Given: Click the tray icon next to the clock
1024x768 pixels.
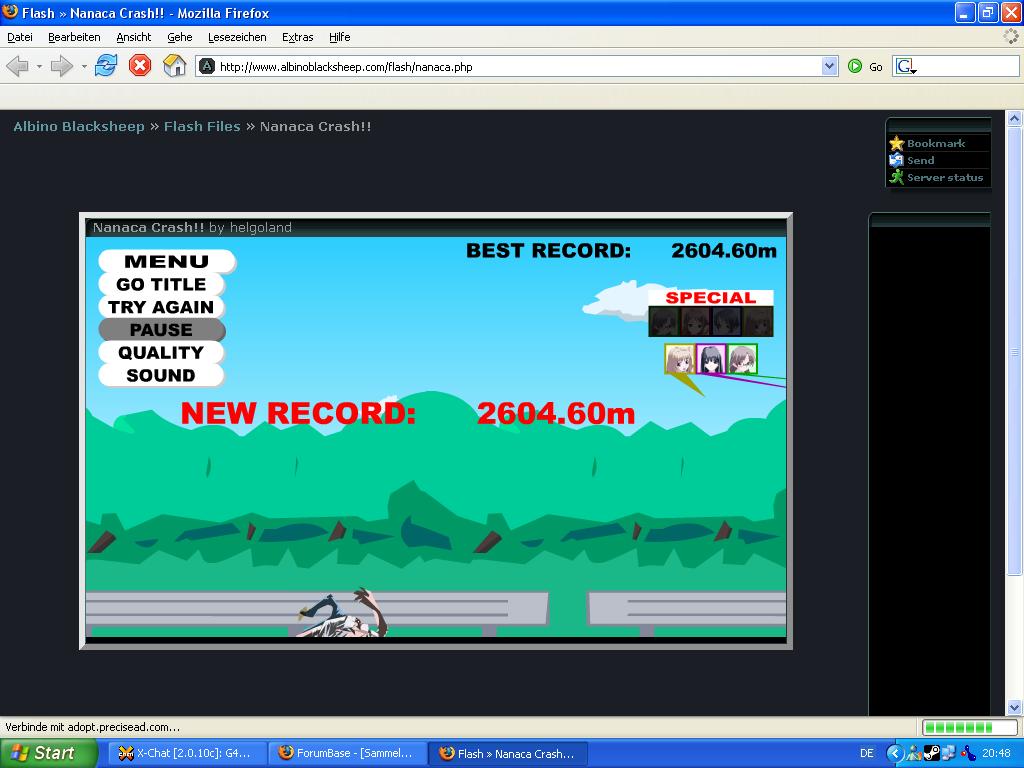Looking at the screenshot, I should pyautogui.click(x=968, y=754).
